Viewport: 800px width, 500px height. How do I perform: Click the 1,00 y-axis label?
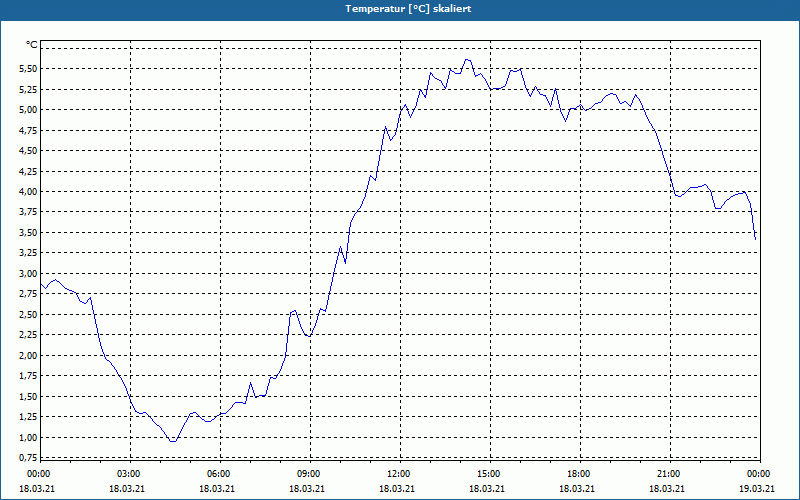[x=27, y=438]
